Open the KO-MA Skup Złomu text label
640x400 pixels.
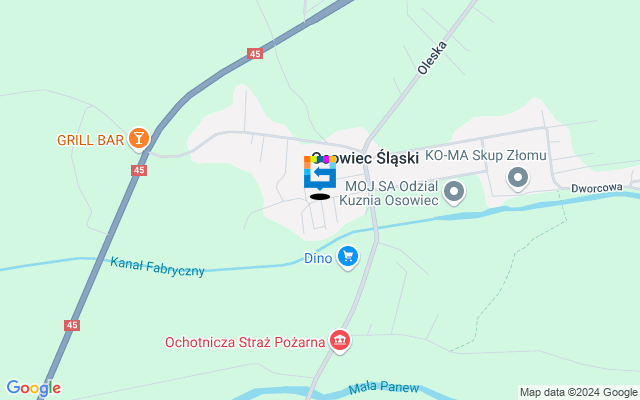(x=486, y=156)
